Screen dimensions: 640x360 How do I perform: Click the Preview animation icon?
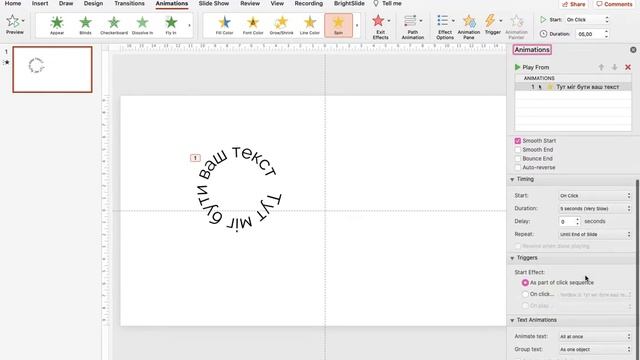13,21
